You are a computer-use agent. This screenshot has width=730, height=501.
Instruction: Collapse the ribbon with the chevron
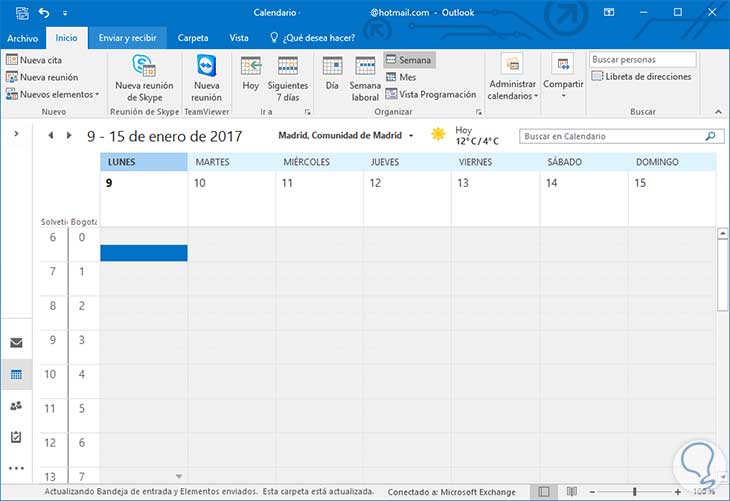click(x=718, y=112)
